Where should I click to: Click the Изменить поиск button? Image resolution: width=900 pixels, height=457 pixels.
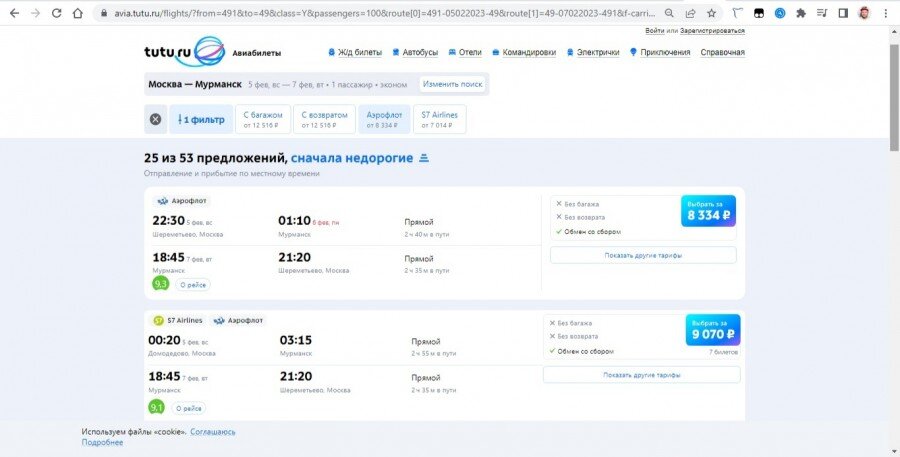[x=452, y=84]
